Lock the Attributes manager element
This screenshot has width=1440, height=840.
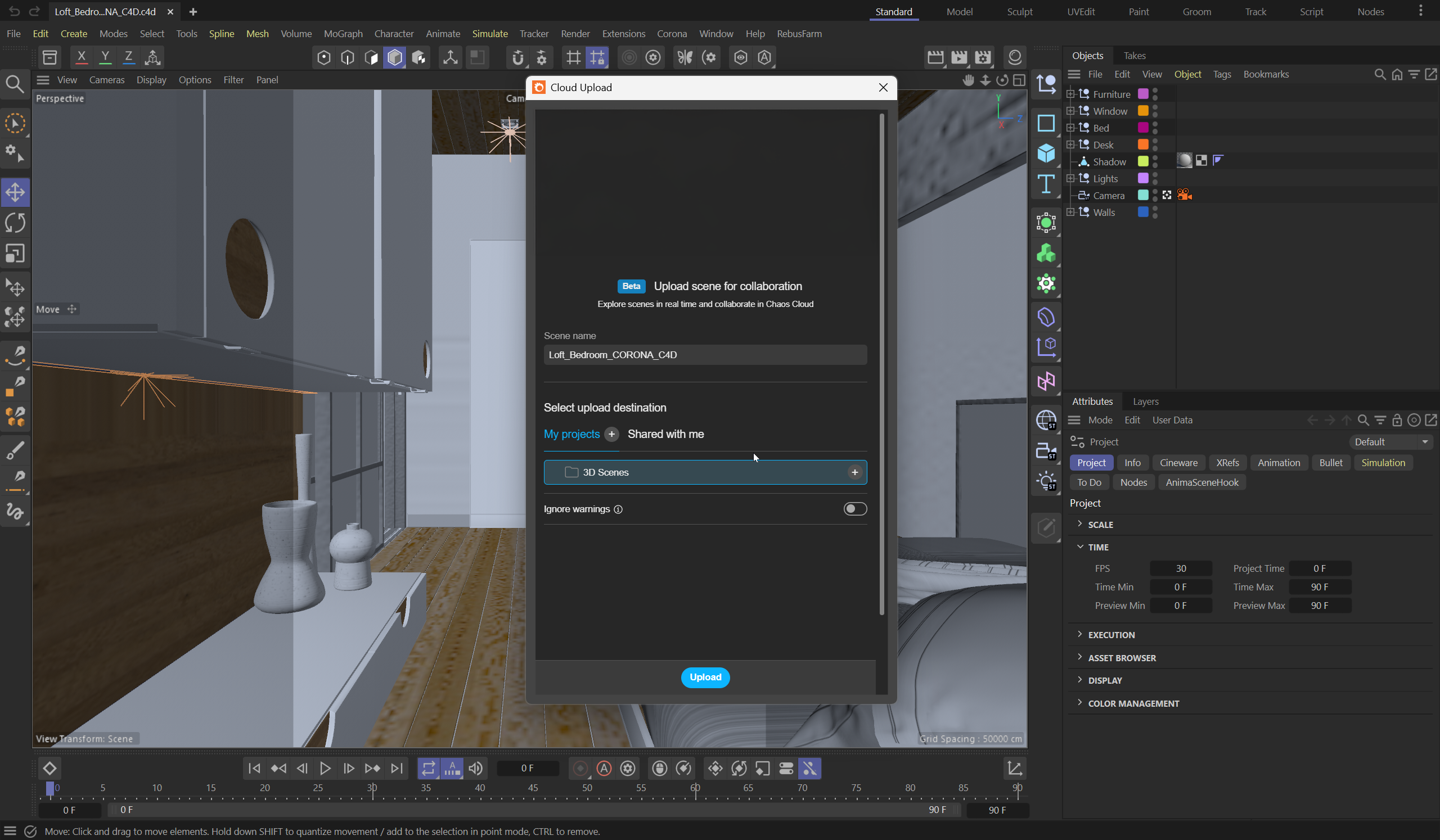pos(1397,421)
